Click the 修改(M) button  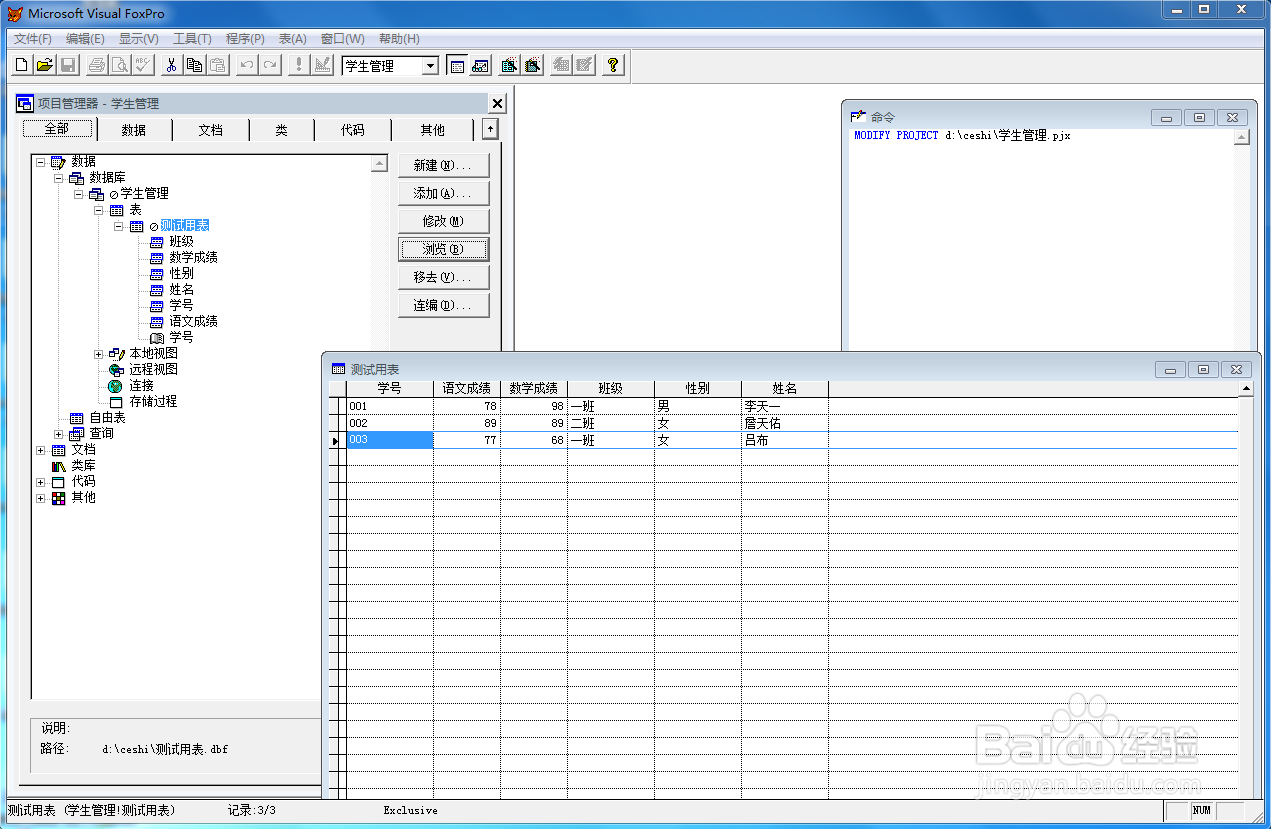point(443,221)
